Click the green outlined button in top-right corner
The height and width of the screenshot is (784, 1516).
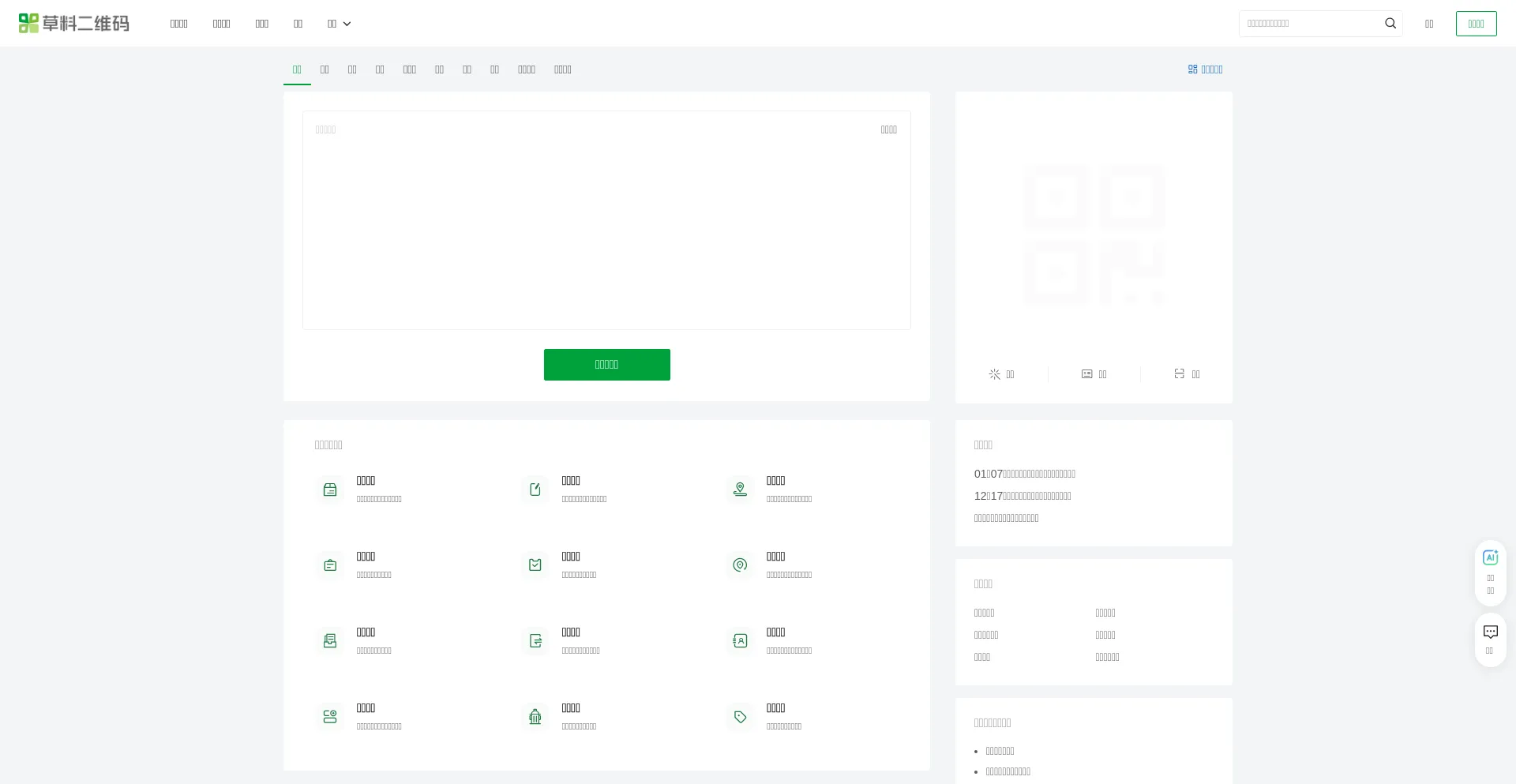[x=1476, y=24]
